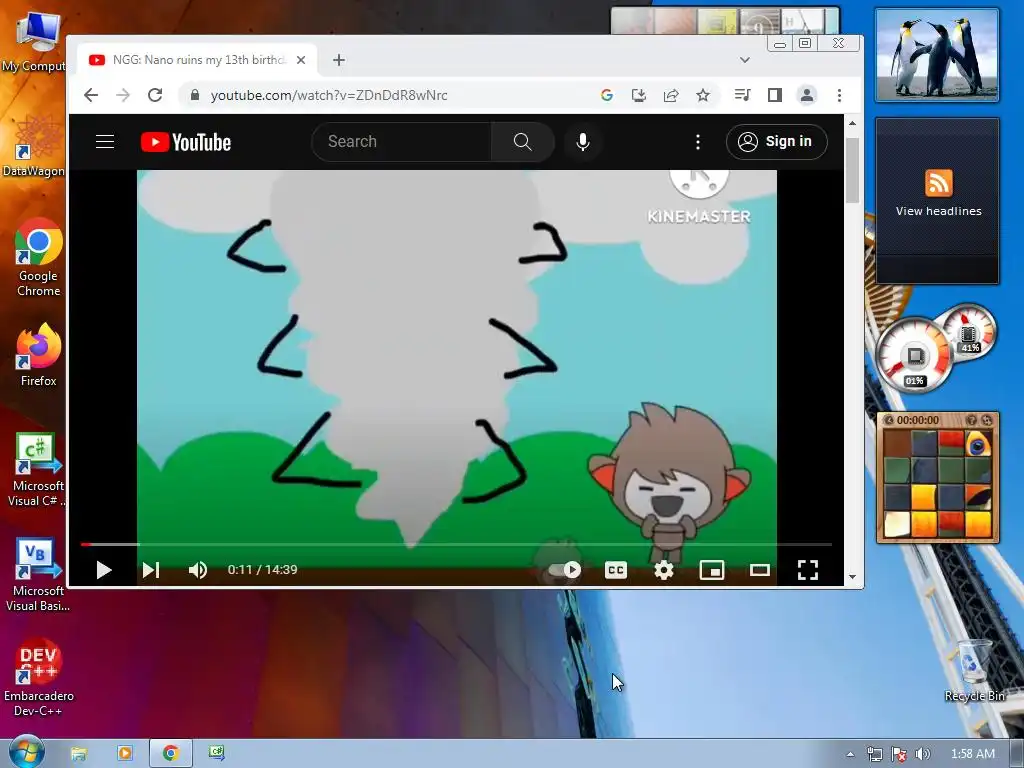Open the Chrome profile avatar
Image resolution: width=1024 pixels, height=768 pixels.
[807, 95]
